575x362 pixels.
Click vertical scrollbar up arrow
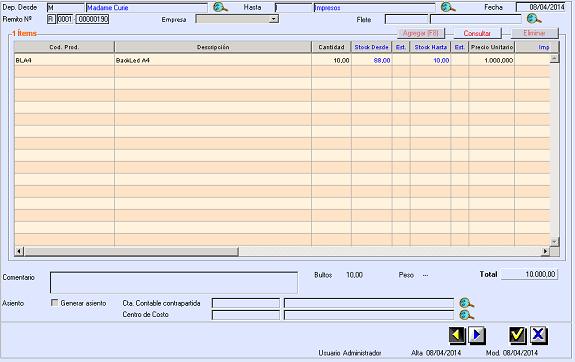[554, 58]
